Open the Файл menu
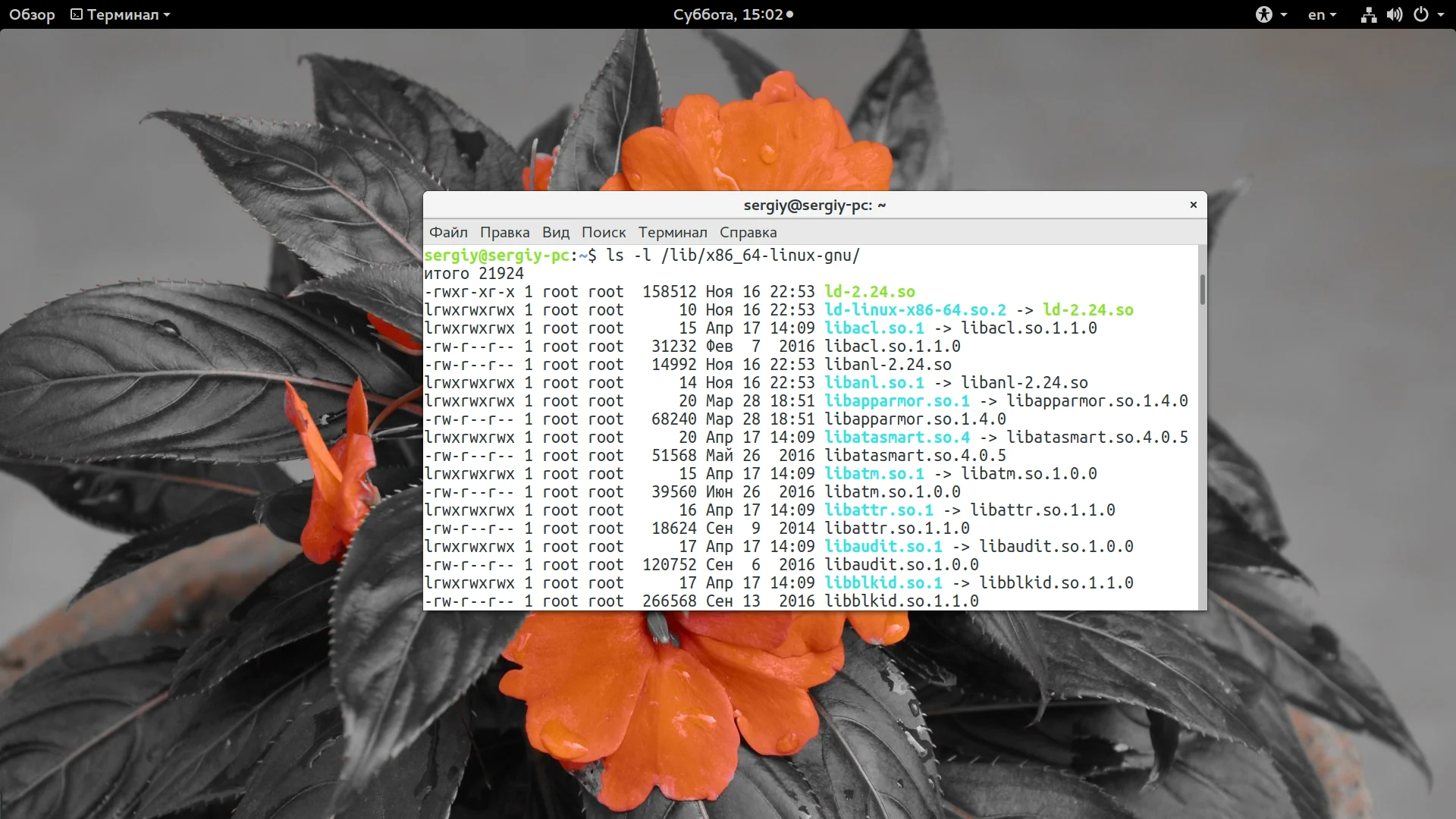 [x=448, y=232]
